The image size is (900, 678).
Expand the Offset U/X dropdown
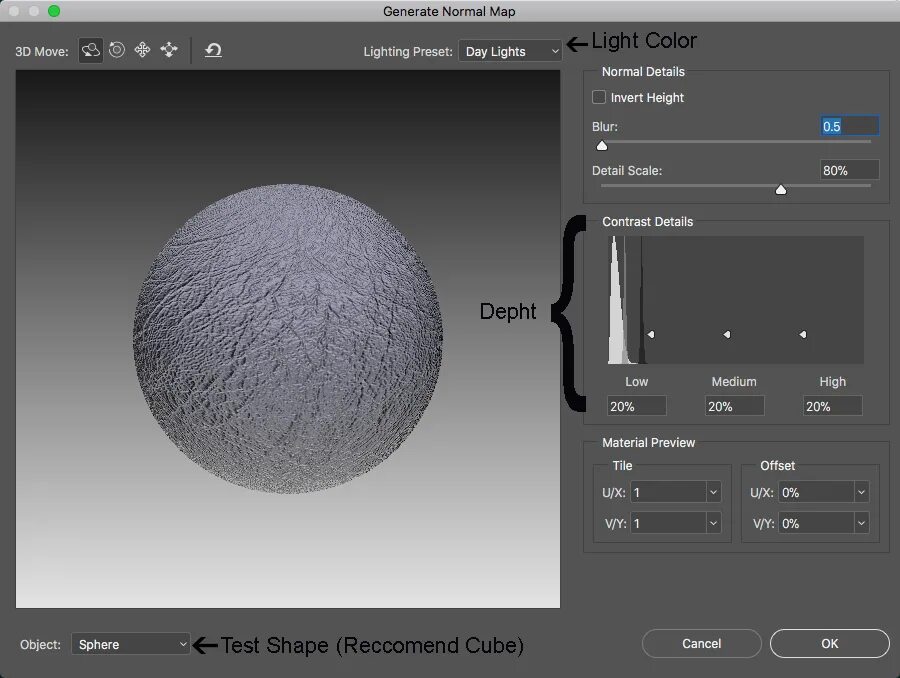click(861, 492)
